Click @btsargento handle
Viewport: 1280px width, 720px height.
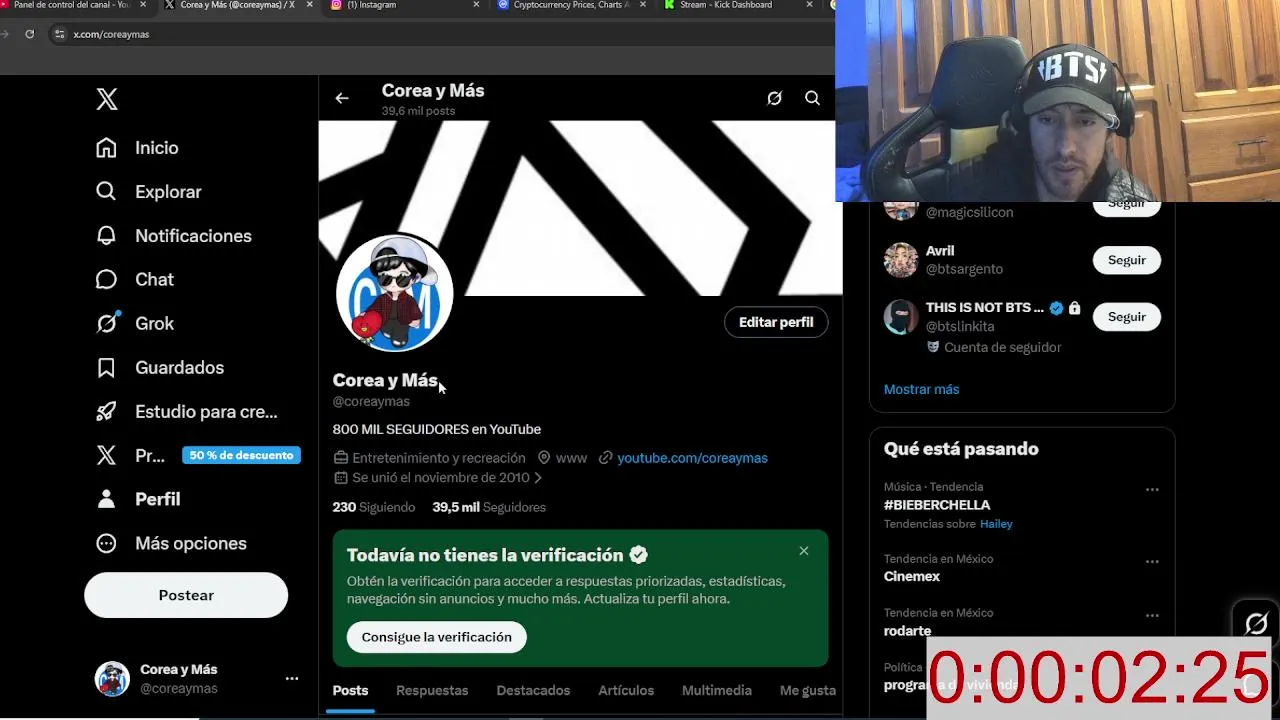[964, 269]
